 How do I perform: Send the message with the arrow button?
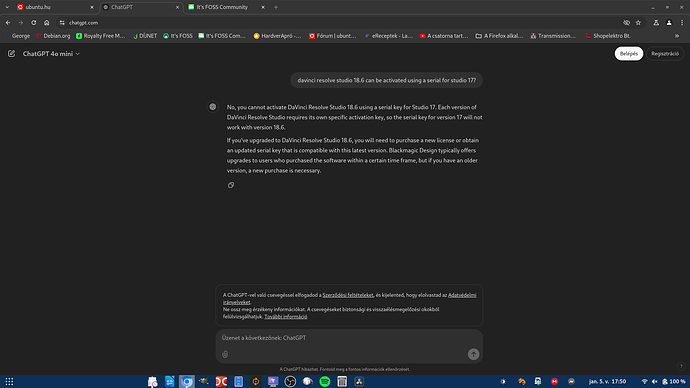click(x=473, y=354)
